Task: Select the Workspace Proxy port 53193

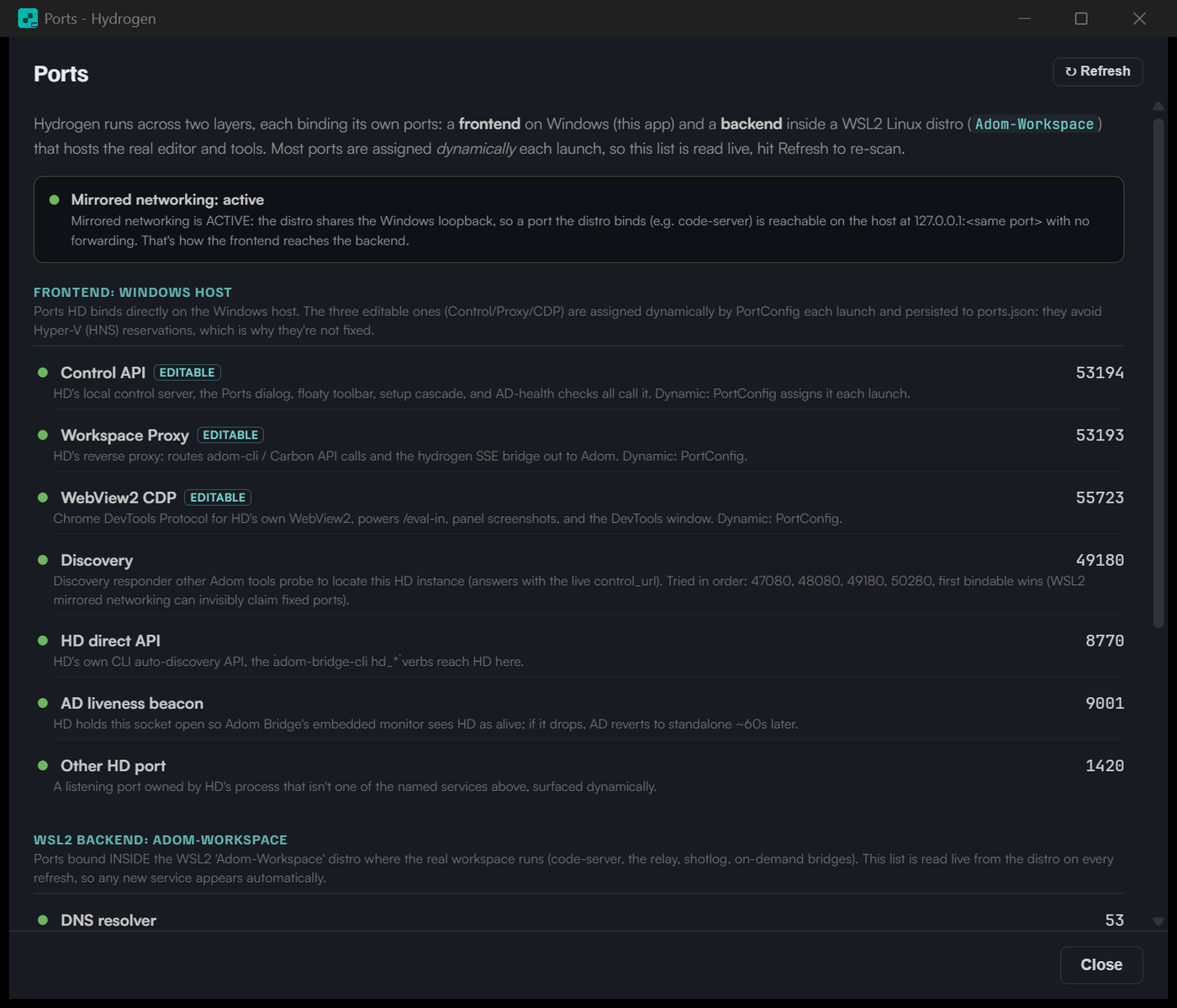Action: pos(1100,435)
